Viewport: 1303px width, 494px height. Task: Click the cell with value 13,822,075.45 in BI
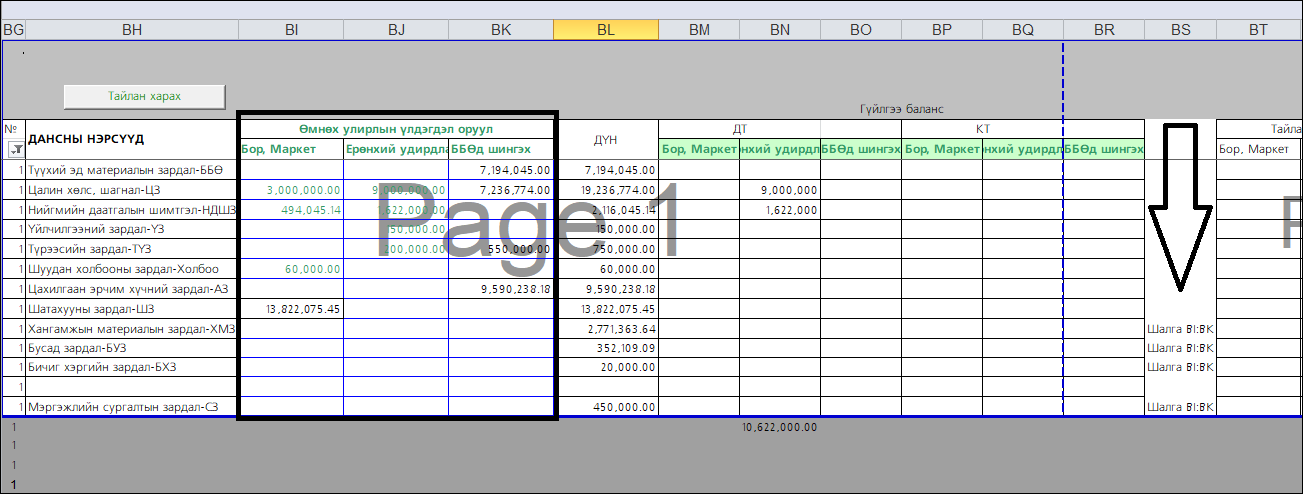coord(291,309)
